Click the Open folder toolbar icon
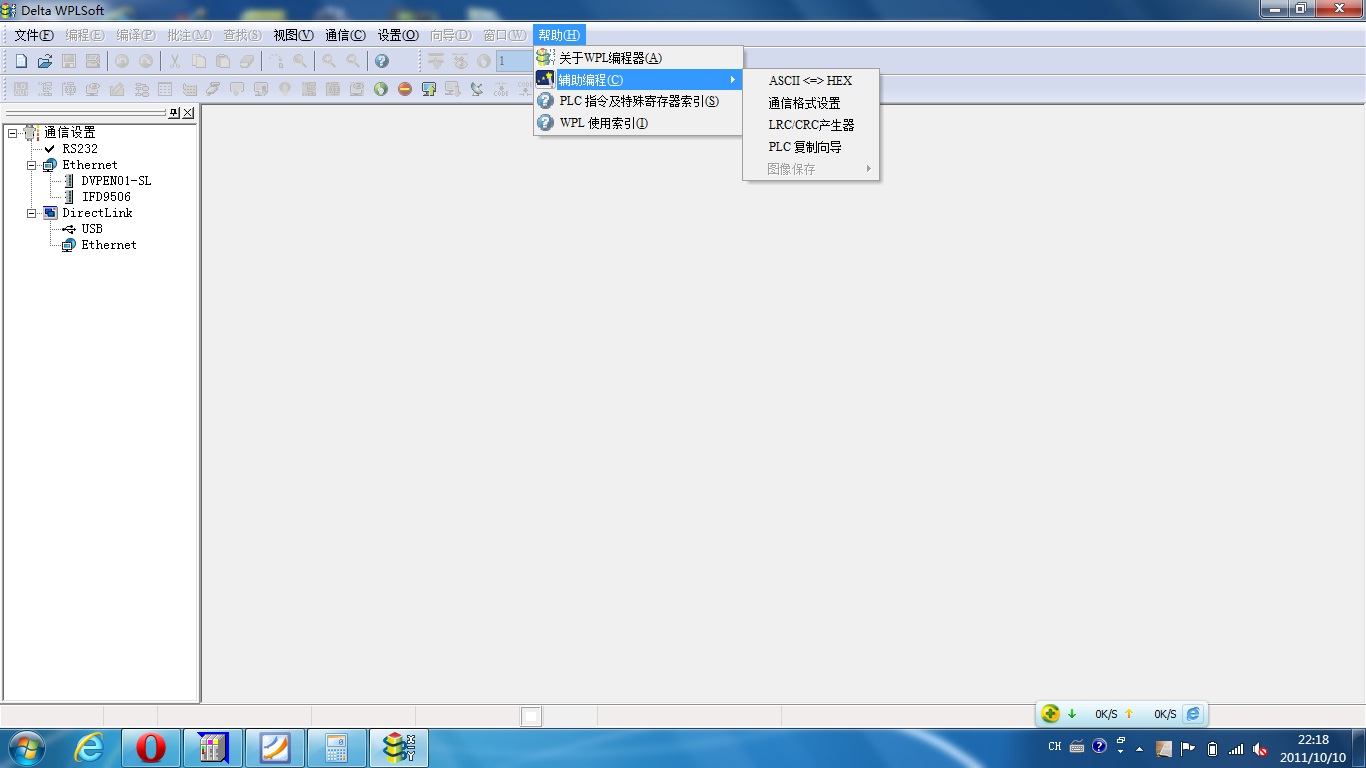 (45, 61)
